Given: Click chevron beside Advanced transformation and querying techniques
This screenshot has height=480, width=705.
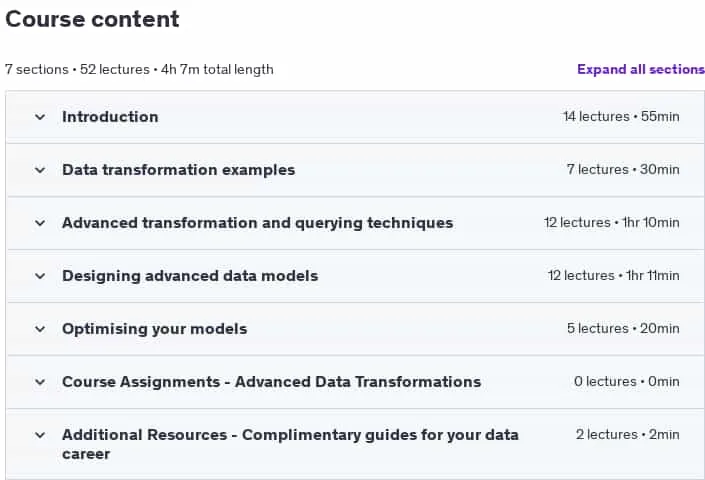Looking at the screenshot, I should coord(40,223).
